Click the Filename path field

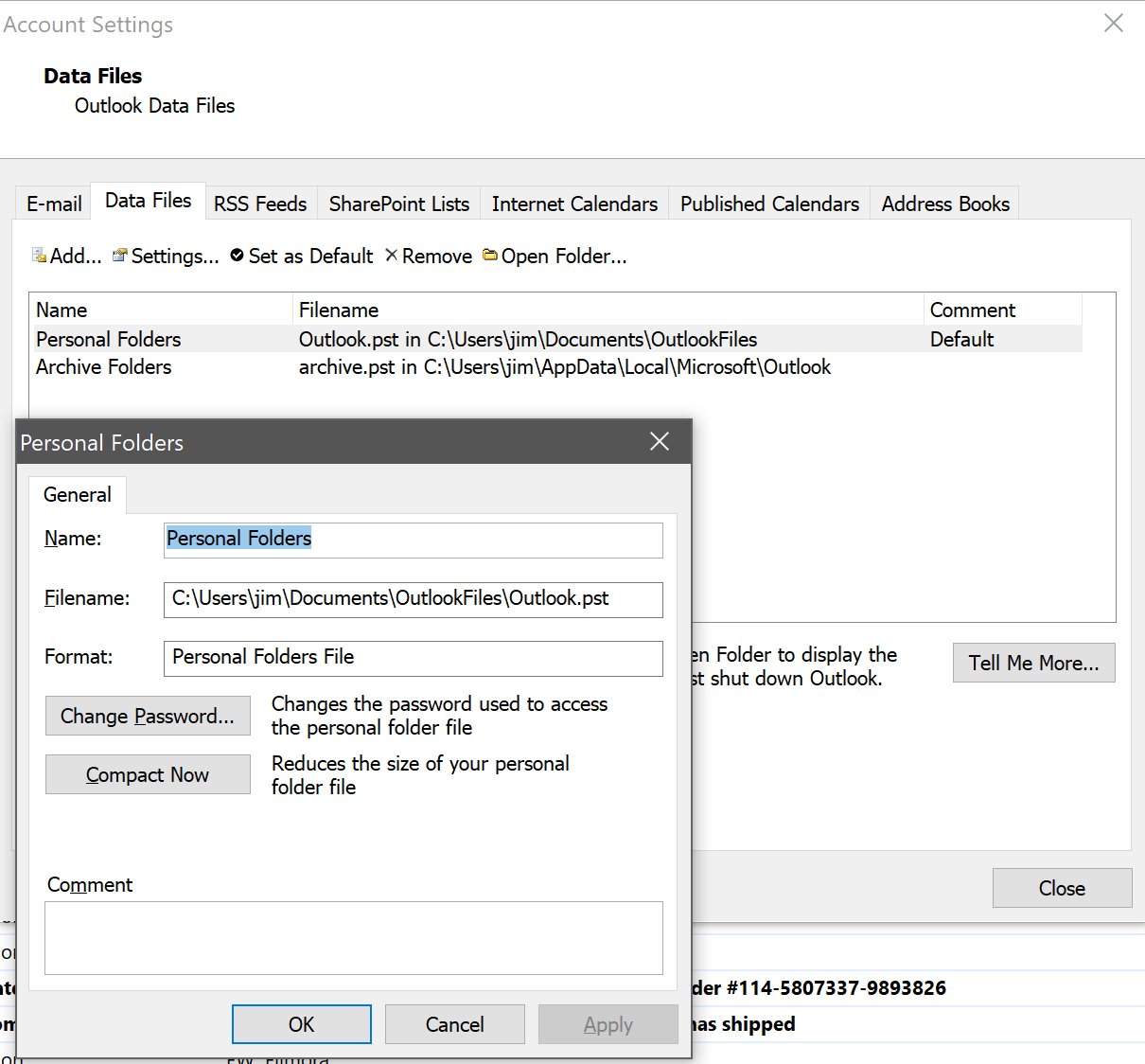click(414, 599)
